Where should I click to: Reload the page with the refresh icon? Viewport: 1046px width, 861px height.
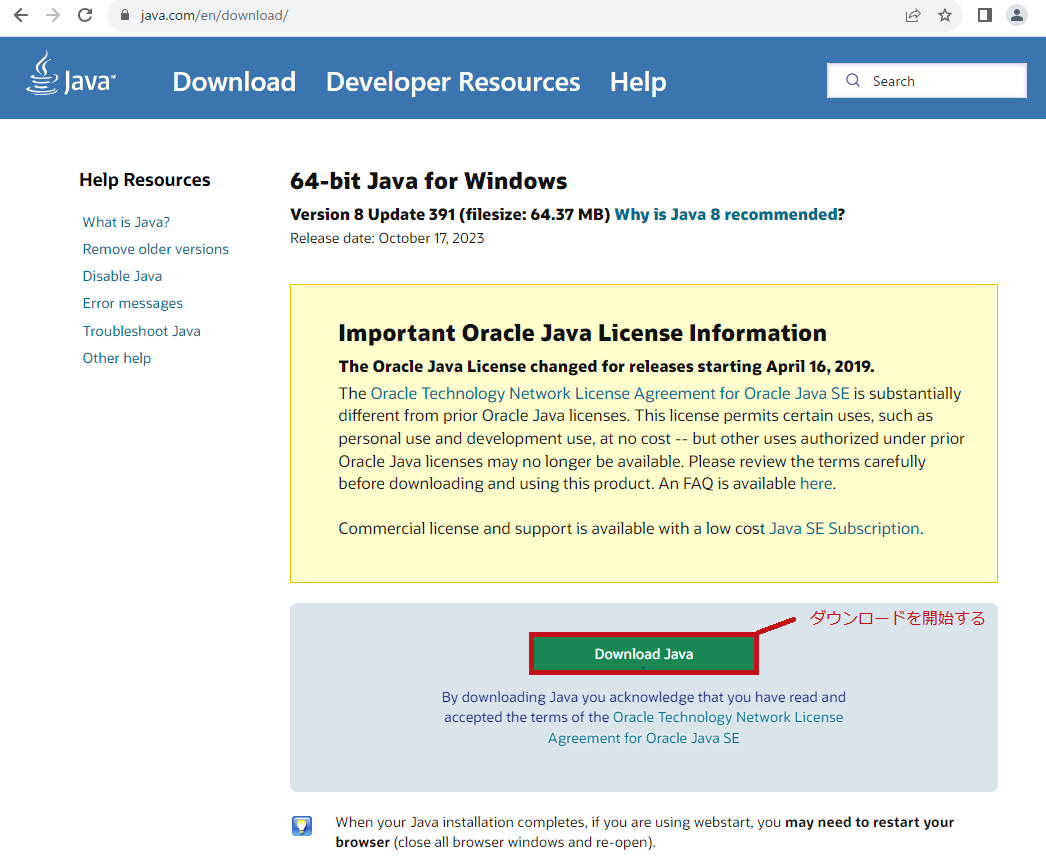(85, 15)
